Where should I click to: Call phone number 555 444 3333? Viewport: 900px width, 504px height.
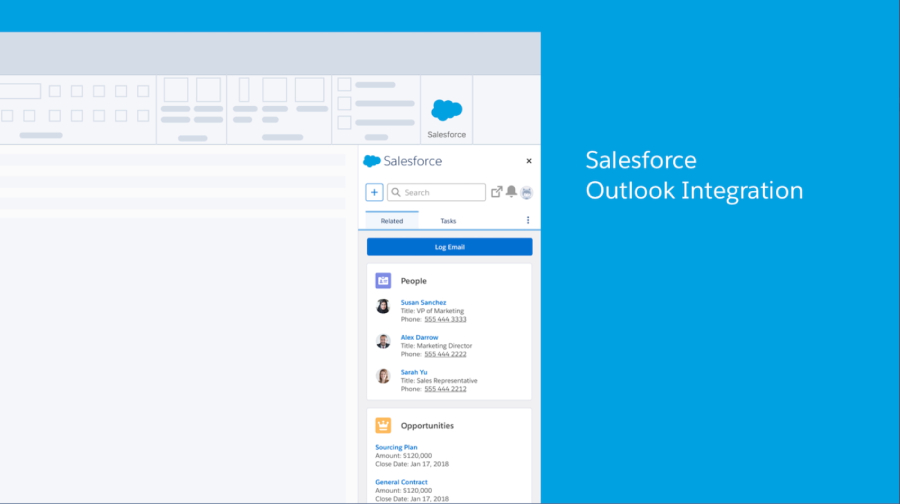pos(445,319)
